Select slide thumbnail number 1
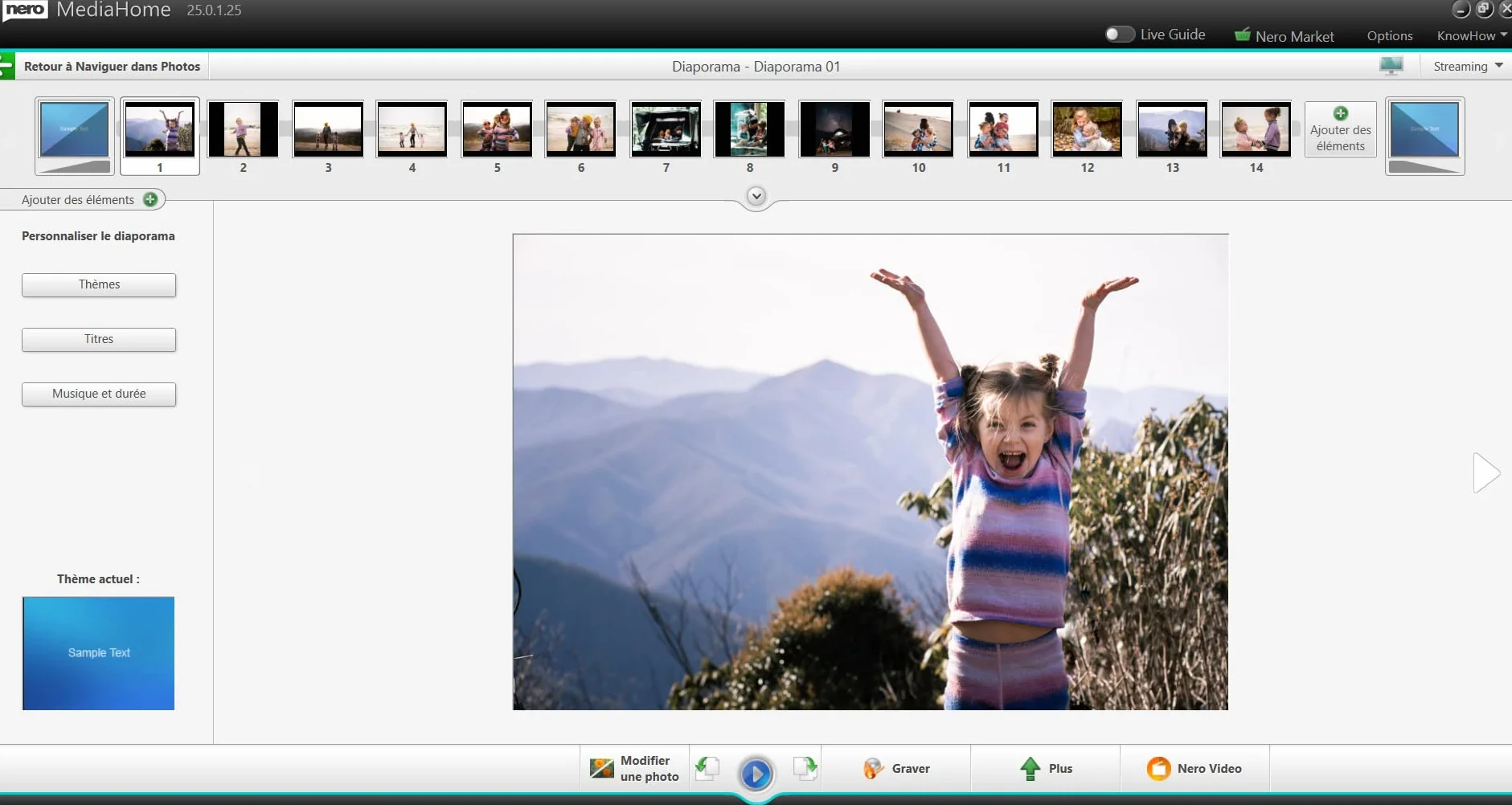This screenshot has width=1512, height=805. [160, 136]
